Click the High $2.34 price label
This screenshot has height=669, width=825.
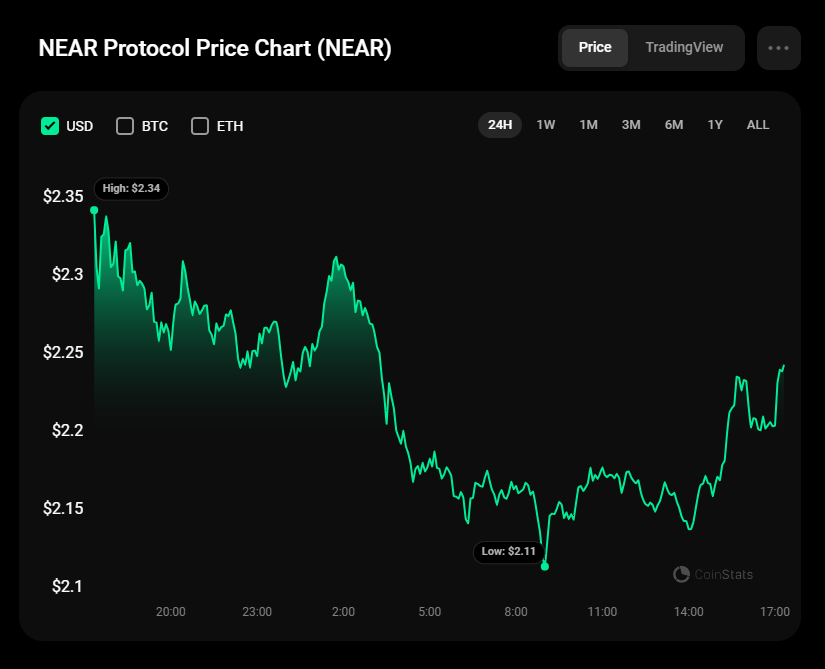click(x=131, y=188)
